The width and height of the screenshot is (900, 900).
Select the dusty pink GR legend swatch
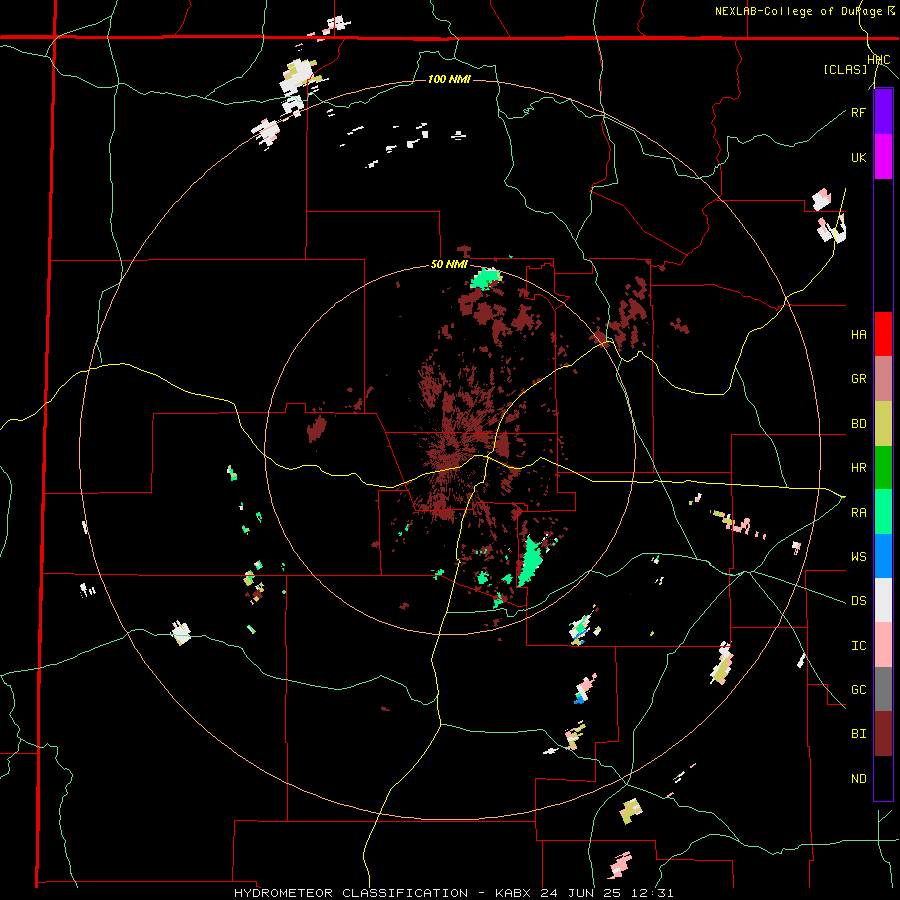883,379
